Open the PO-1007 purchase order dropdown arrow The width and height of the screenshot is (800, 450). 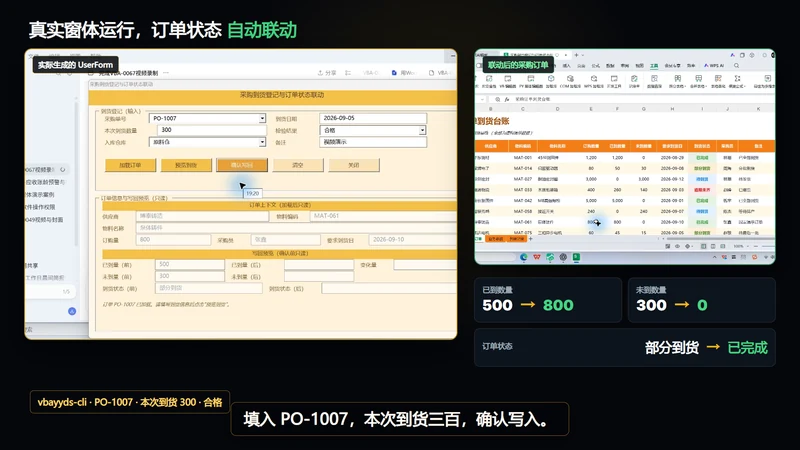pyautogui.click(x=262, y=118)
